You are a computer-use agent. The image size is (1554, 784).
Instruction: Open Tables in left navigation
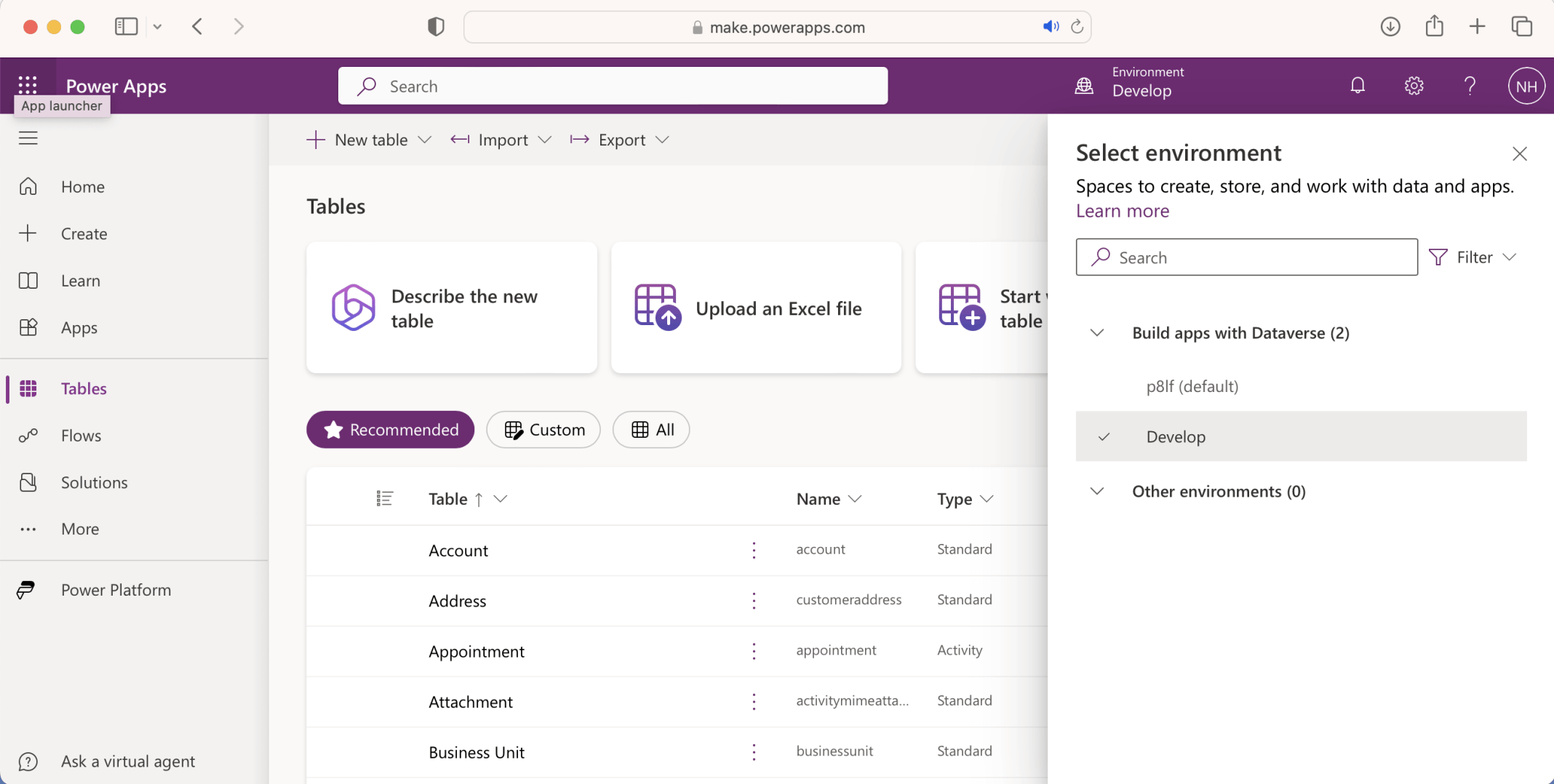pyautogui.click(x=84, y=388)
